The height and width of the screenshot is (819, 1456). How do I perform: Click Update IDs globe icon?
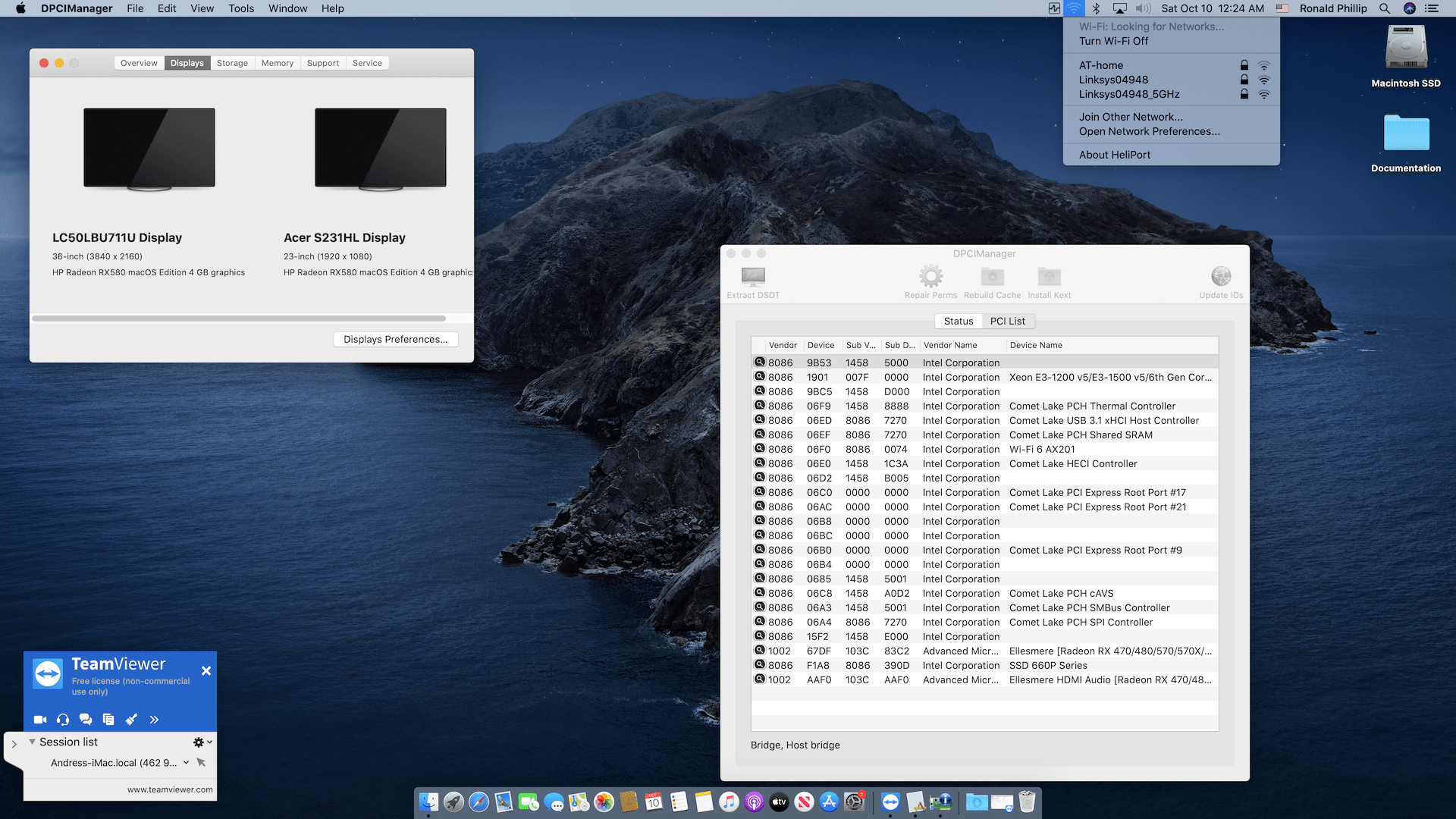click(x=1220, y=277)
